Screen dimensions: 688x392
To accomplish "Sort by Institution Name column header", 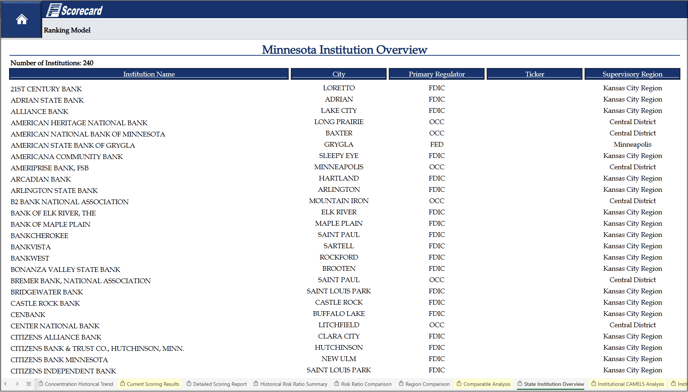I will click(x=149, y=74).
